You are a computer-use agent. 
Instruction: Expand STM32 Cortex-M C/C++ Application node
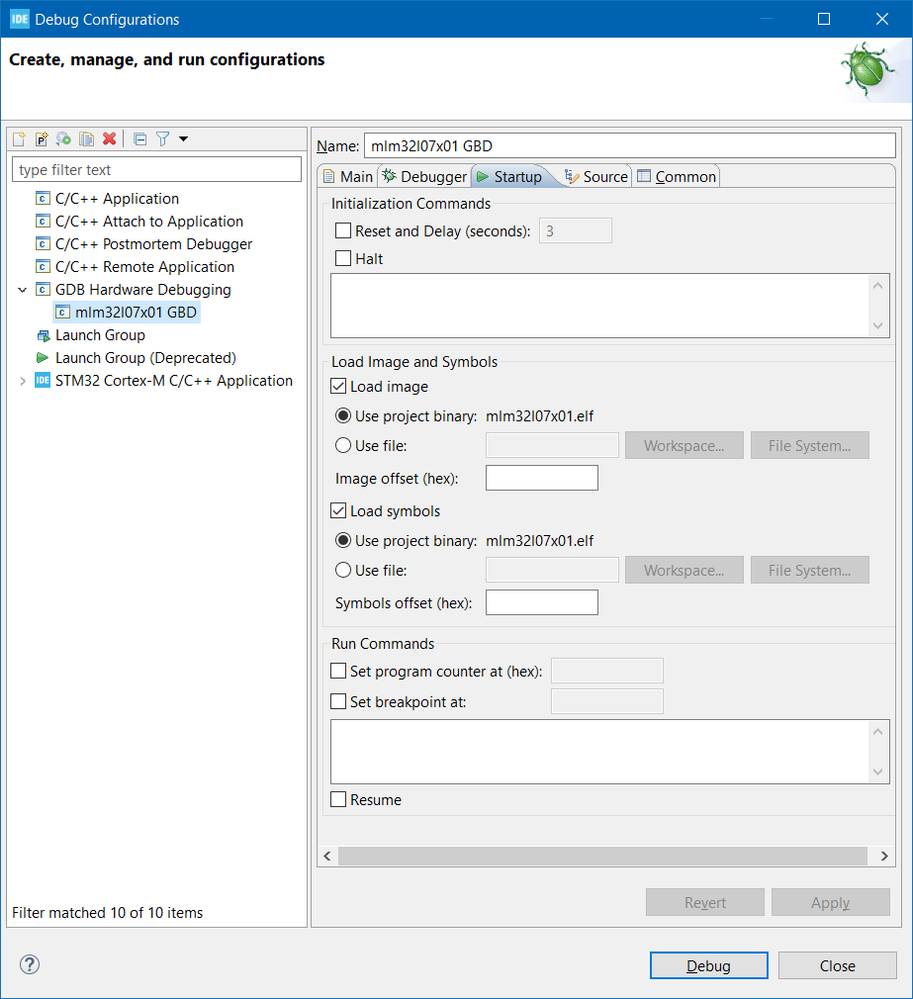(x=22, y=381)
